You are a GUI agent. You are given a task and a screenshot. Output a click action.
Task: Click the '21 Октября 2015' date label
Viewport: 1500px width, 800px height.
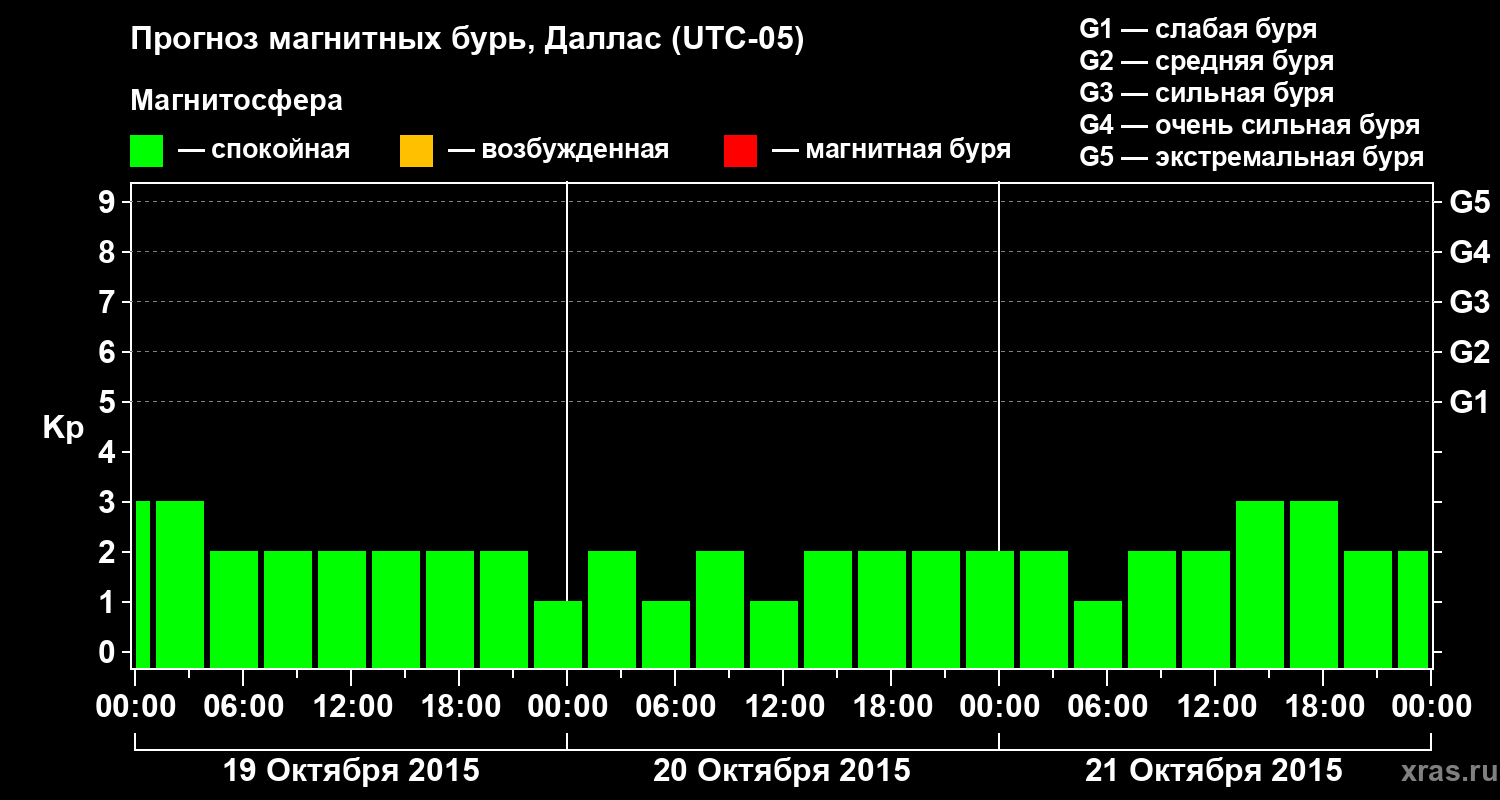[x=1214, y=771]
